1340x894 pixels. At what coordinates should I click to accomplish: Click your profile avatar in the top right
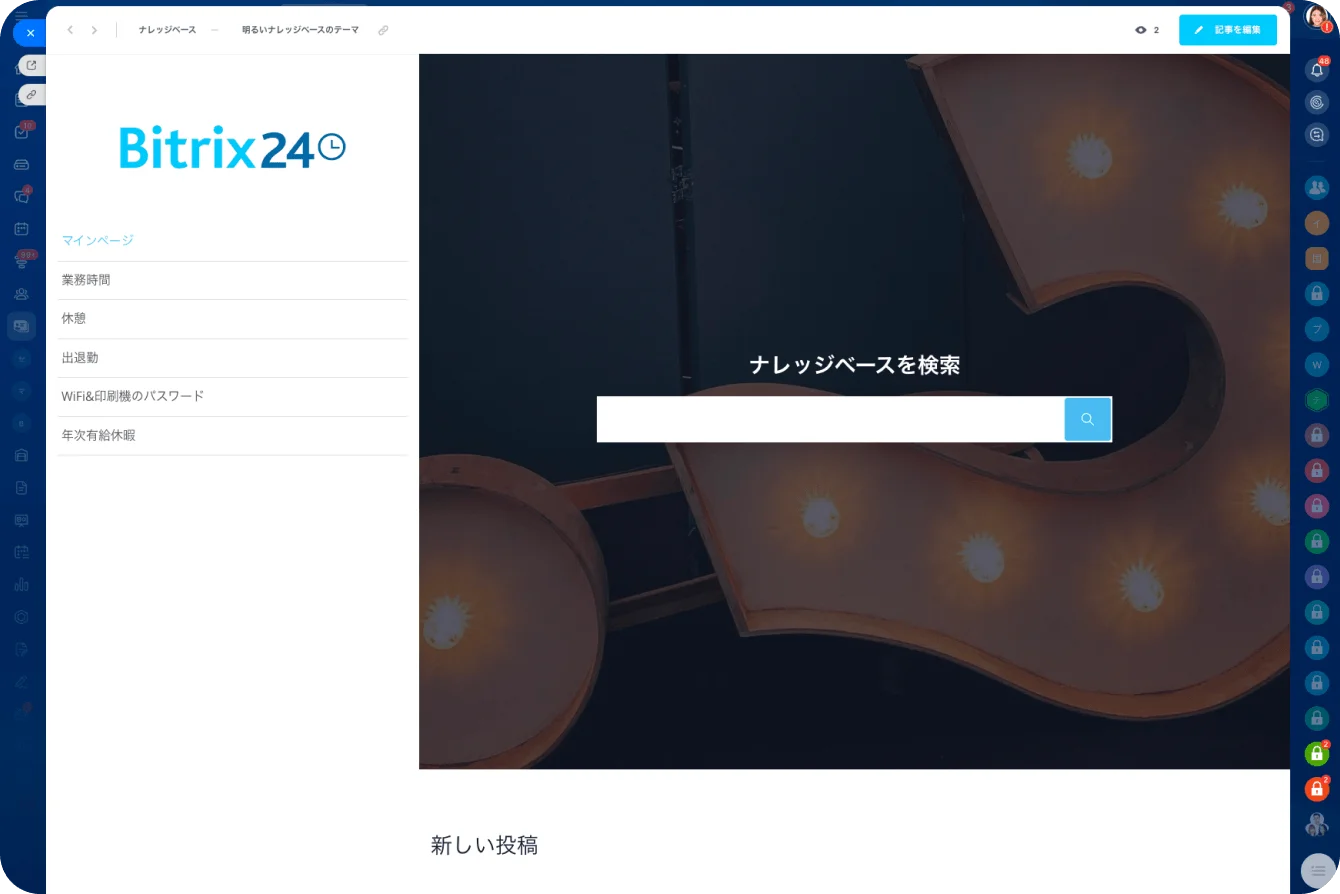pyautogui.click(x=1317, y=16)
